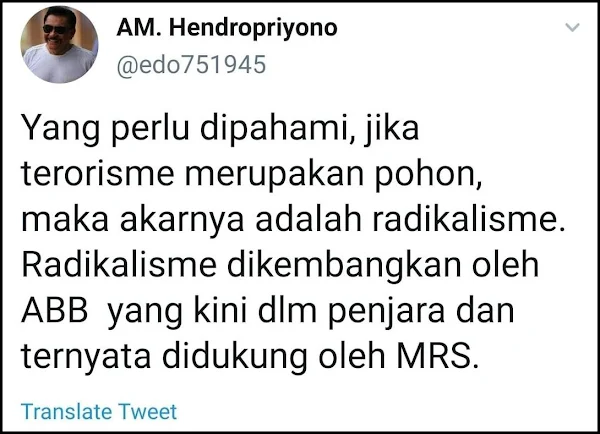
Task: Click the word "penjara" in the tweet
Action: tap(386, 313)
